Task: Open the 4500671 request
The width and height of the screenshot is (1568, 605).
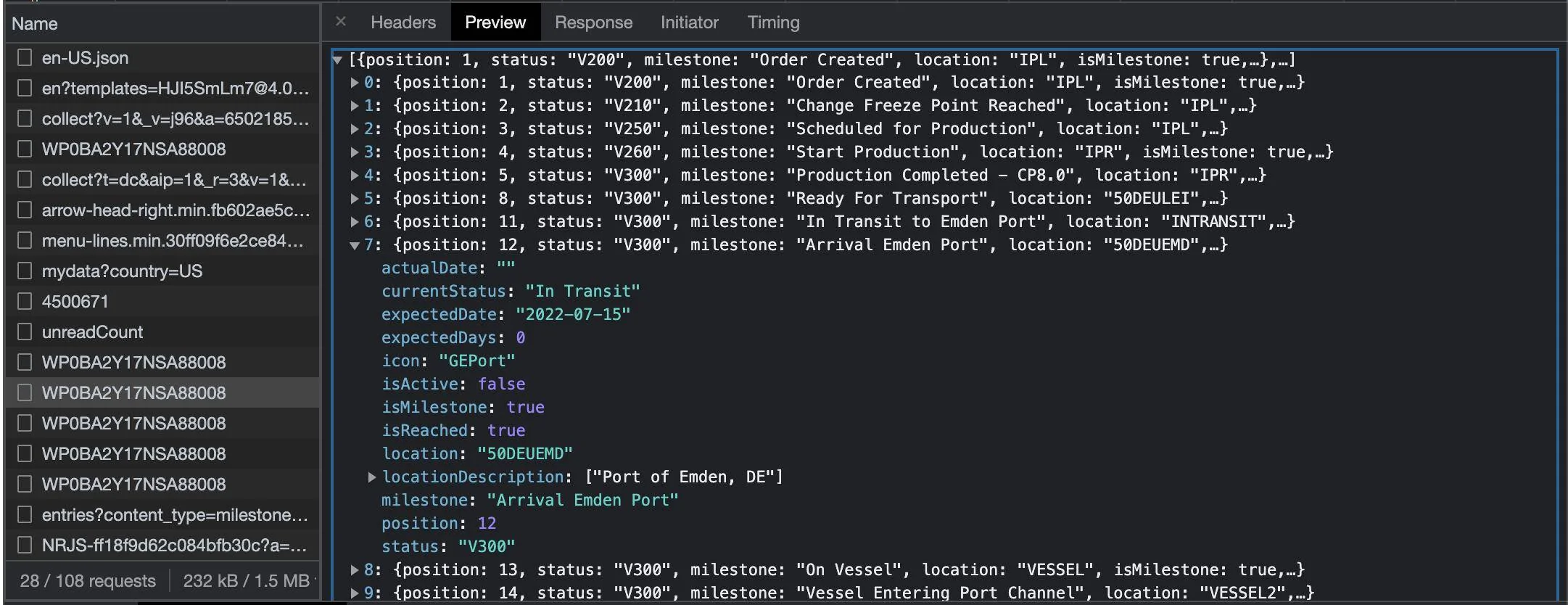Action: (x=162, y=301)
